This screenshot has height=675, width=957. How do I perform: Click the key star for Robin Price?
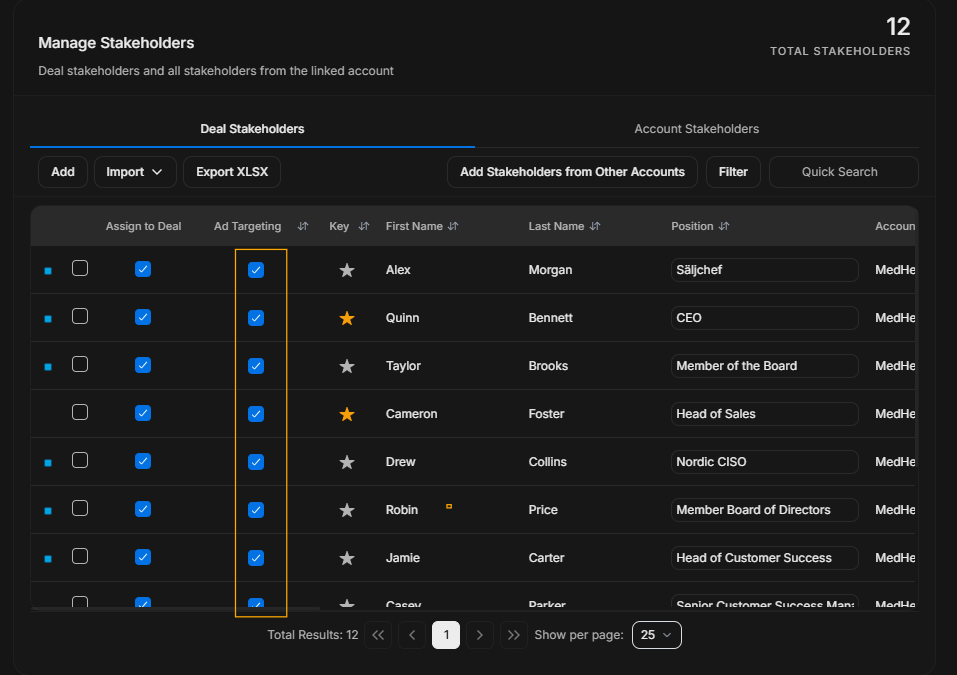click(347, 510)
